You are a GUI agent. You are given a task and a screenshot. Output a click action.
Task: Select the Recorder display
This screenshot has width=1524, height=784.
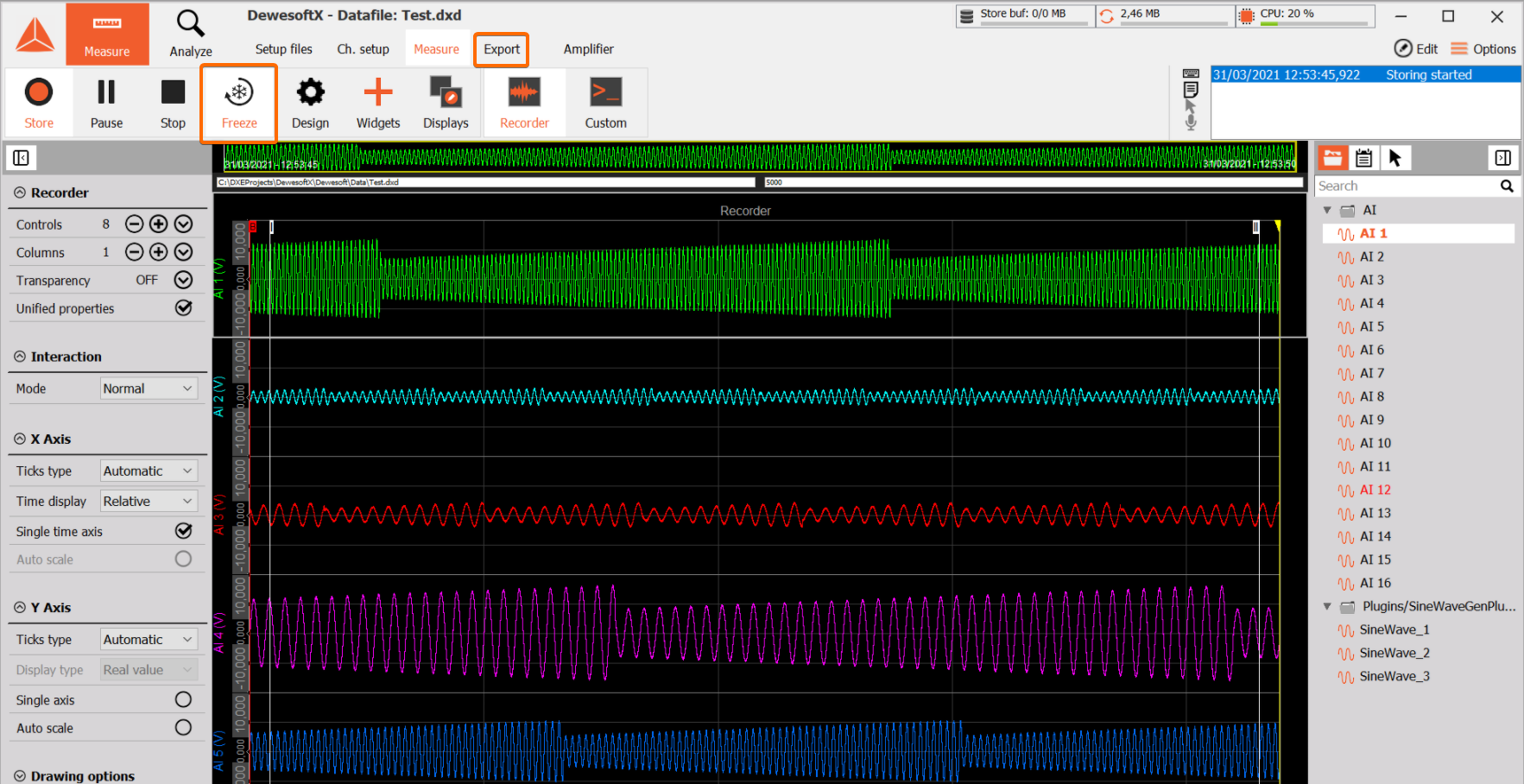524,103
